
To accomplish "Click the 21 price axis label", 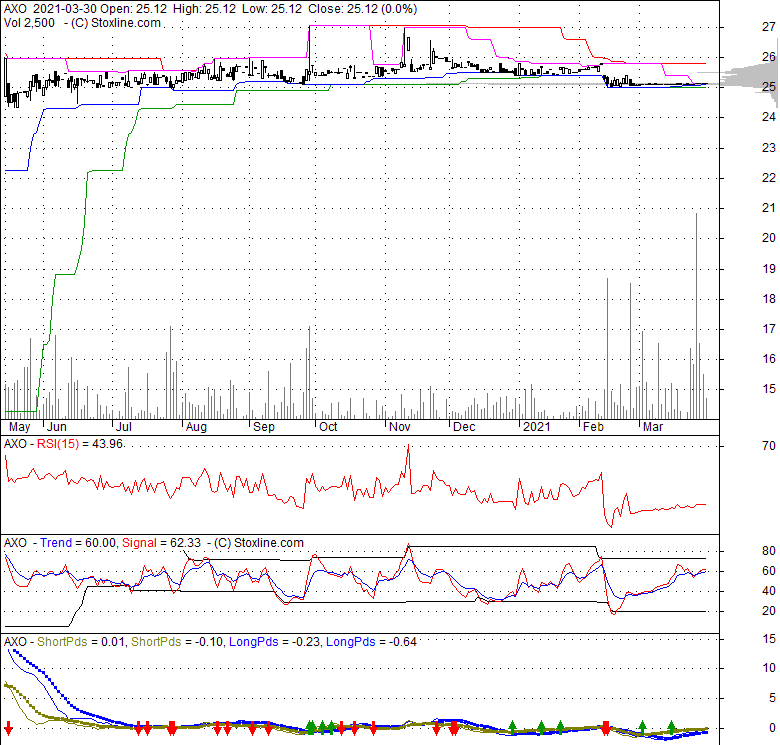I will point(769,208).
